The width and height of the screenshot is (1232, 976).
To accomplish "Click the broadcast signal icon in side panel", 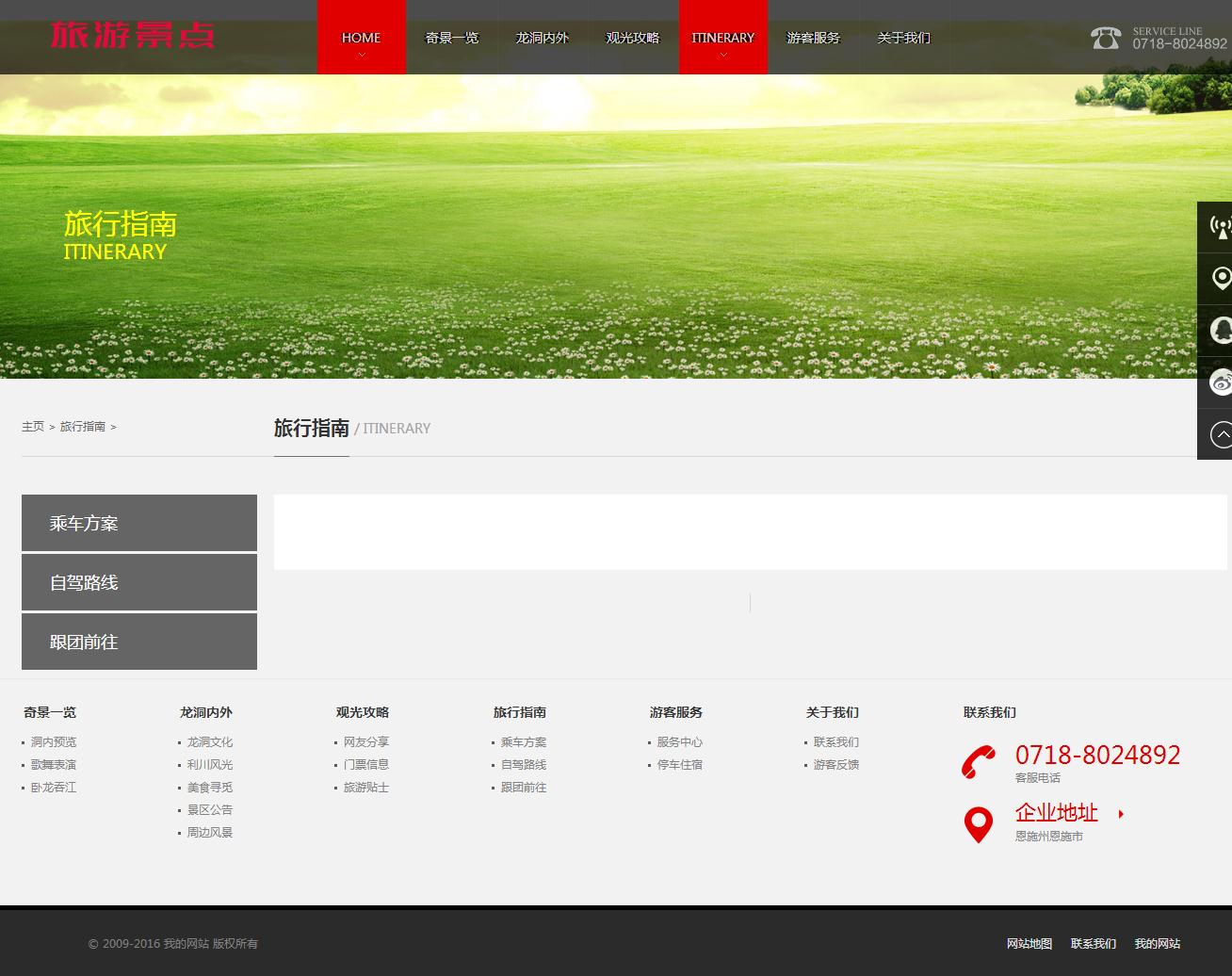I will point(1219,227).
